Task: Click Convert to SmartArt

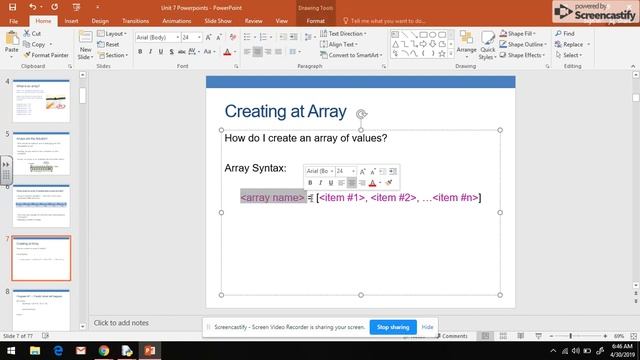Action: (x=351, y=55)
